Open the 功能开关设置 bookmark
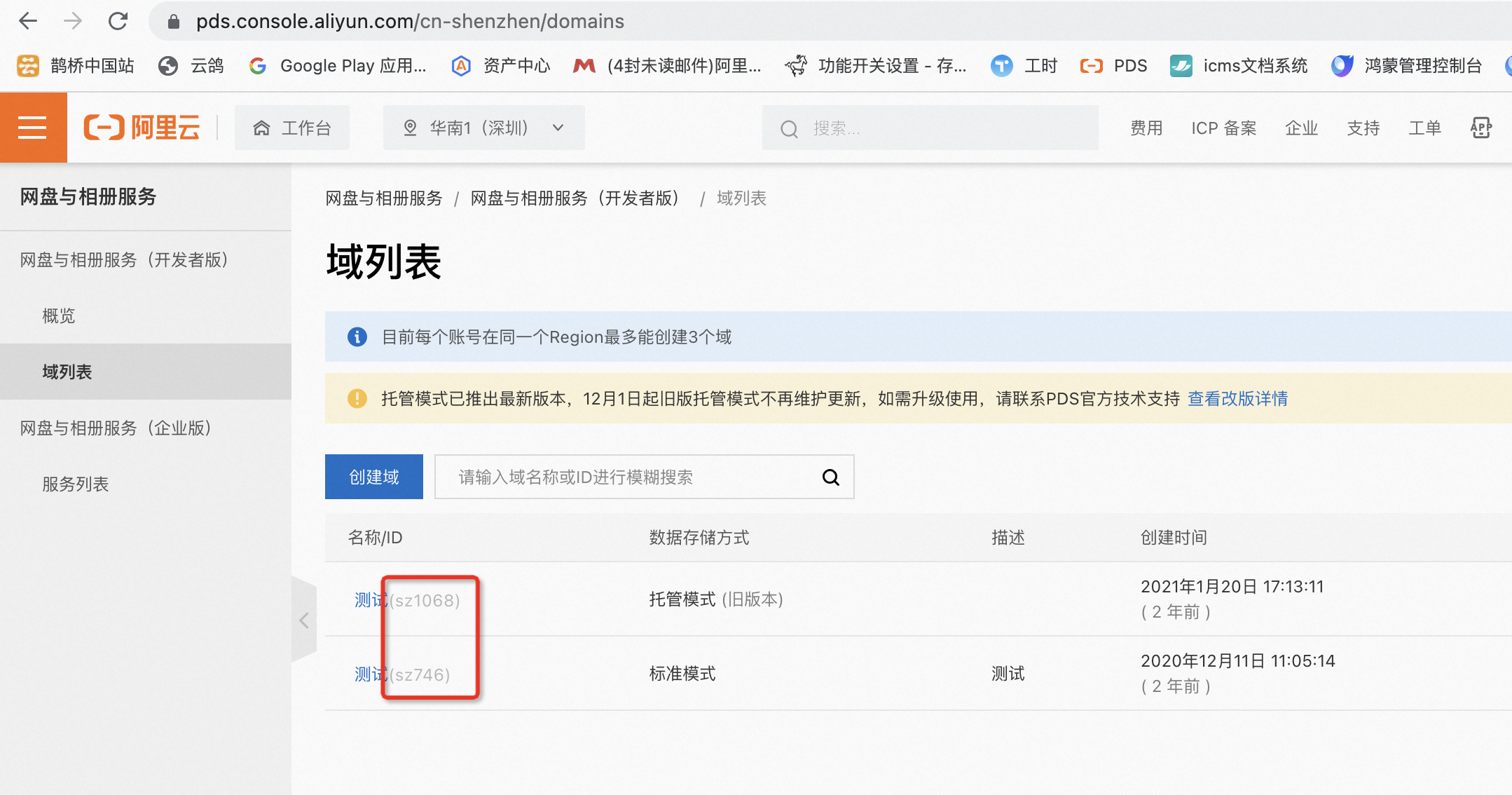The width and height of the screenshot is (1512, 795). click(x=876, y=66)
